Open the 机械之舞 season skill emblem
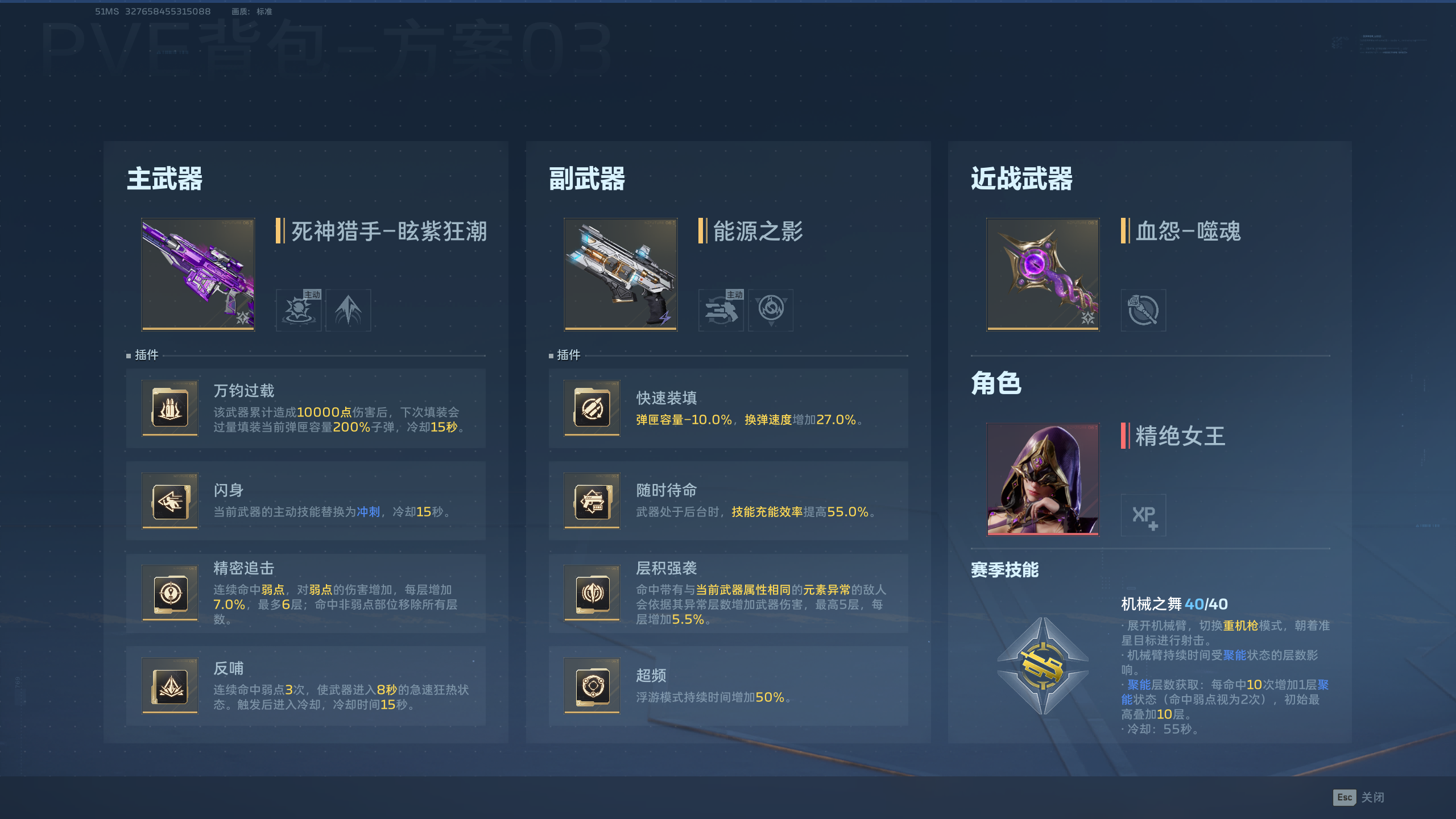This screenshot has width=1456, height=819. [1043, 666]
